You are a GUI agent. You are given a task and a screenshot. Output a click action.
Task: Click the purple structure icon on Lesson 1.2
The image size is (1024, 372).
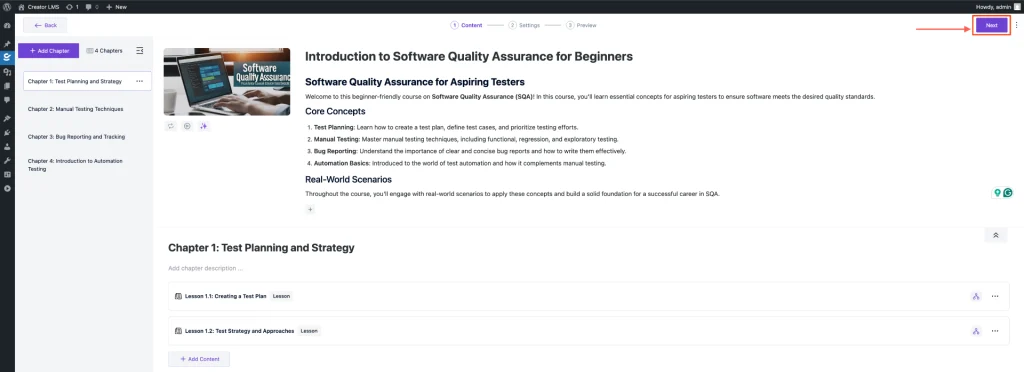976,331
